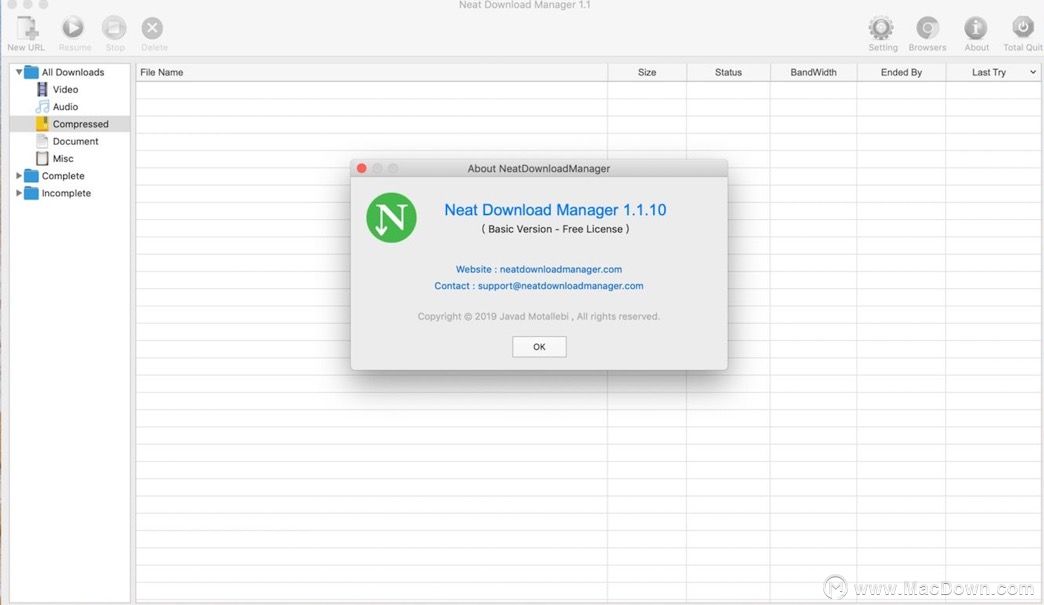Sort by Size column header
This screenshot has width=1044, height=605.
[647, 72]
